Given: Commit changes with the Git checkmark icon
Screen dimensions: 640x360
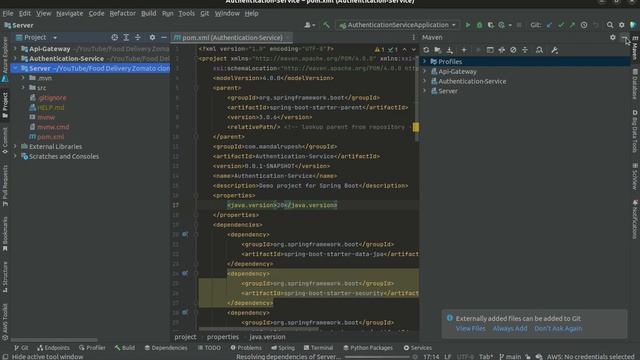Looking at the screenshot, I should tap(561, 25).
